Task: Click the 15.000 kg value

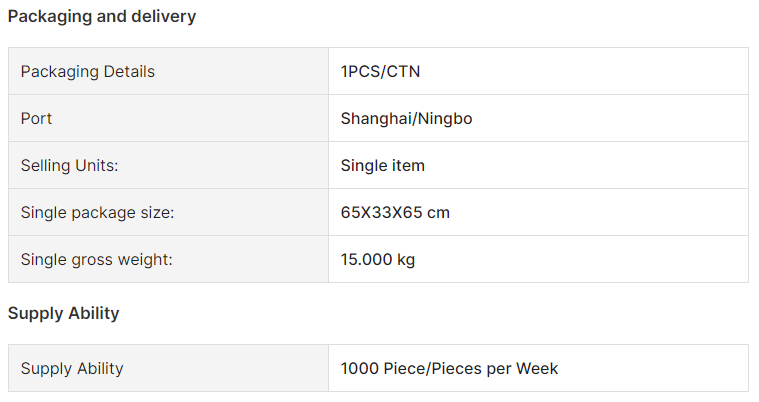Action: [x=378, y=260]
